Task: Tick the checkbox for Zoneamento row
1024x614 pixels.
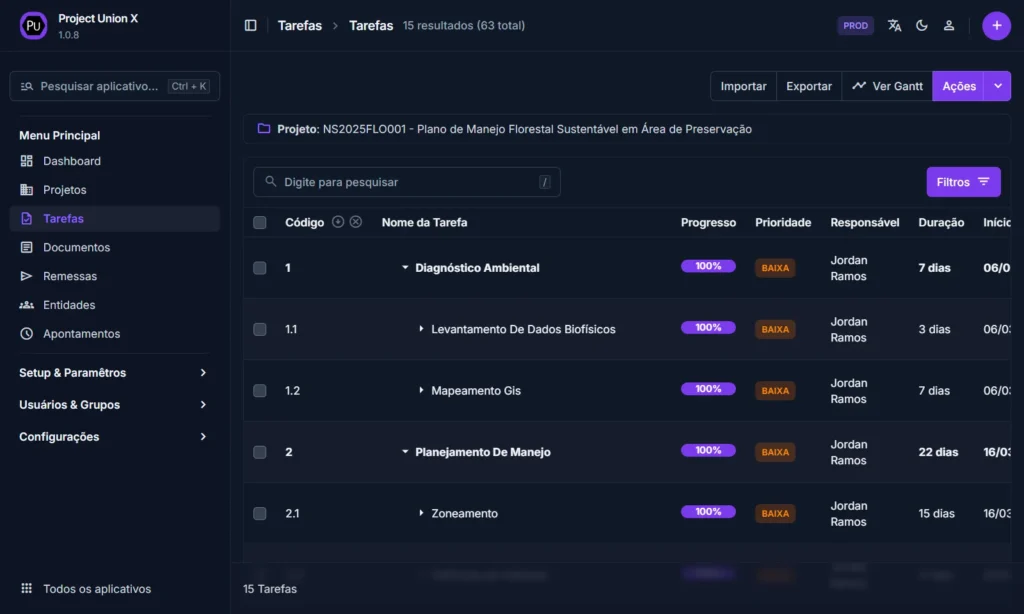Action: 260,514
